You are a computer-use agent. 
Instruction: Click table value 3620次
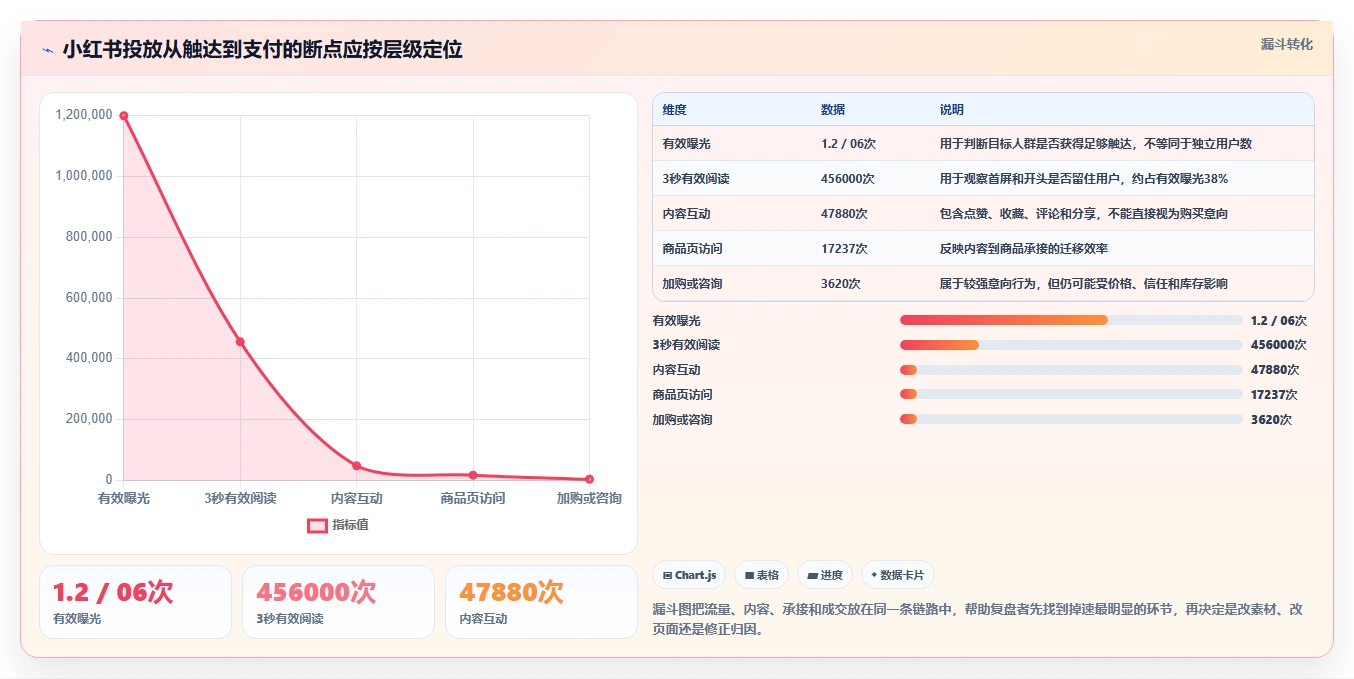(841, 284)
